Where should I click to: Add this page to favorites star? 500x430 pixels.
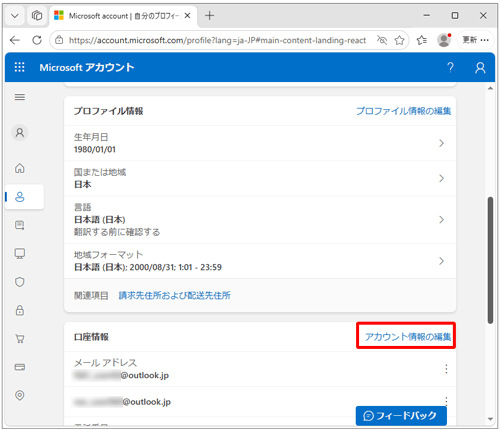399,40
